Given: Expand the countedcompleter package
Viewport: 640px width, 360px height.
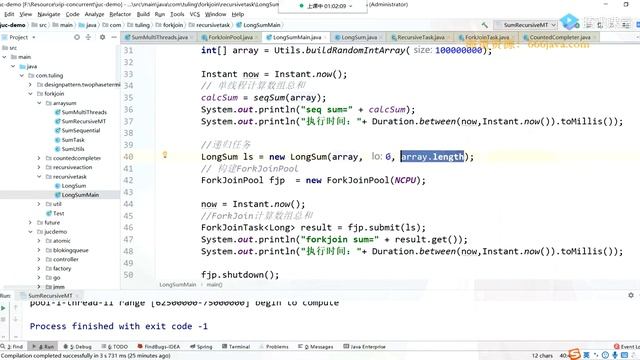Looking at the screenshot, I should click(x=39, y=158).
